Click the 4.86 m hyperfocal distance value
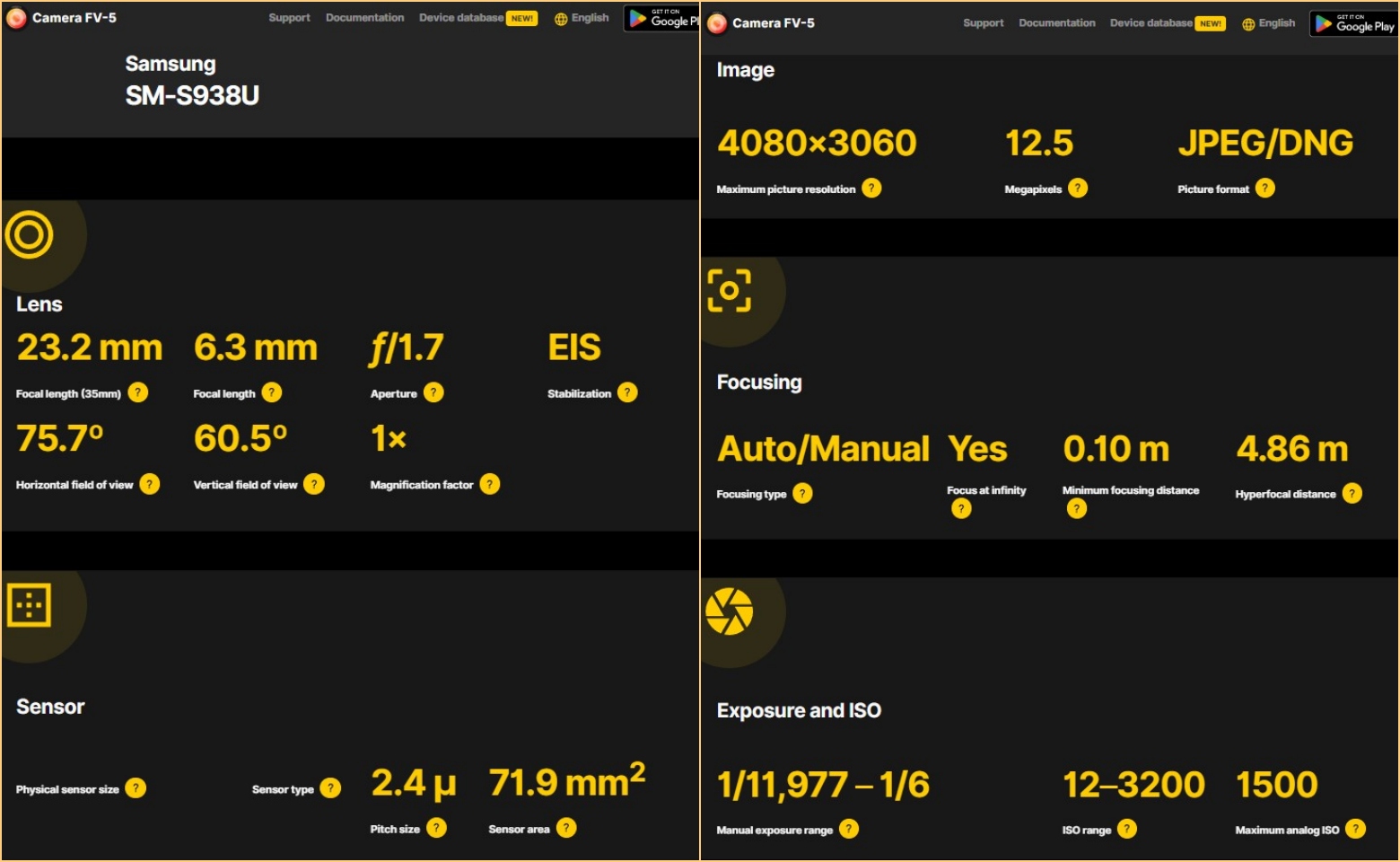1400x862 pixels. pyautogui.click(x=1292, y=449)
